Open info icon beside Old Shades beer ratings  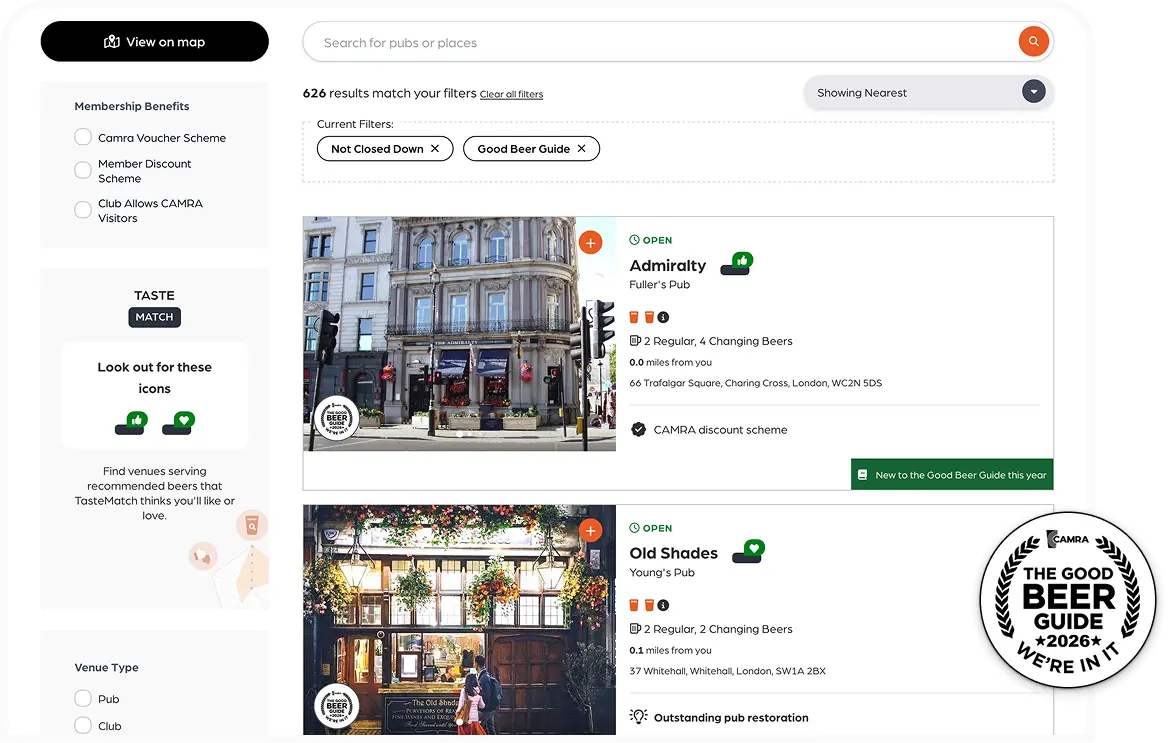tap(663, 605)
